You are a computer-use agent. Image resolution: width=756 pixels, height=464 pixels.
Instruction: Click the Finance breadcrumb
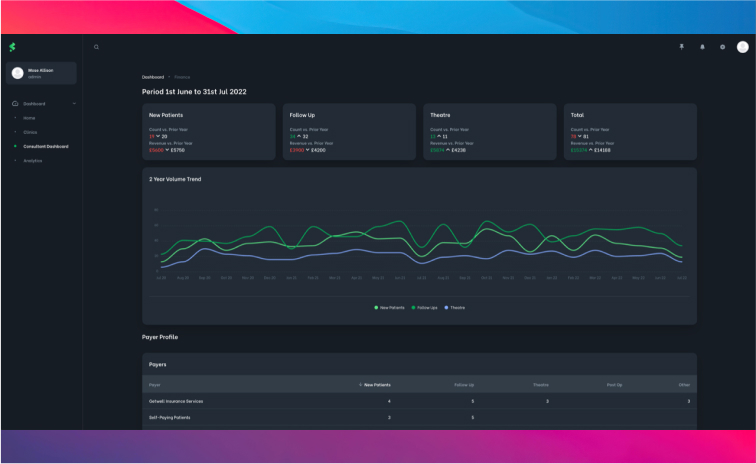tap(182, 77)
